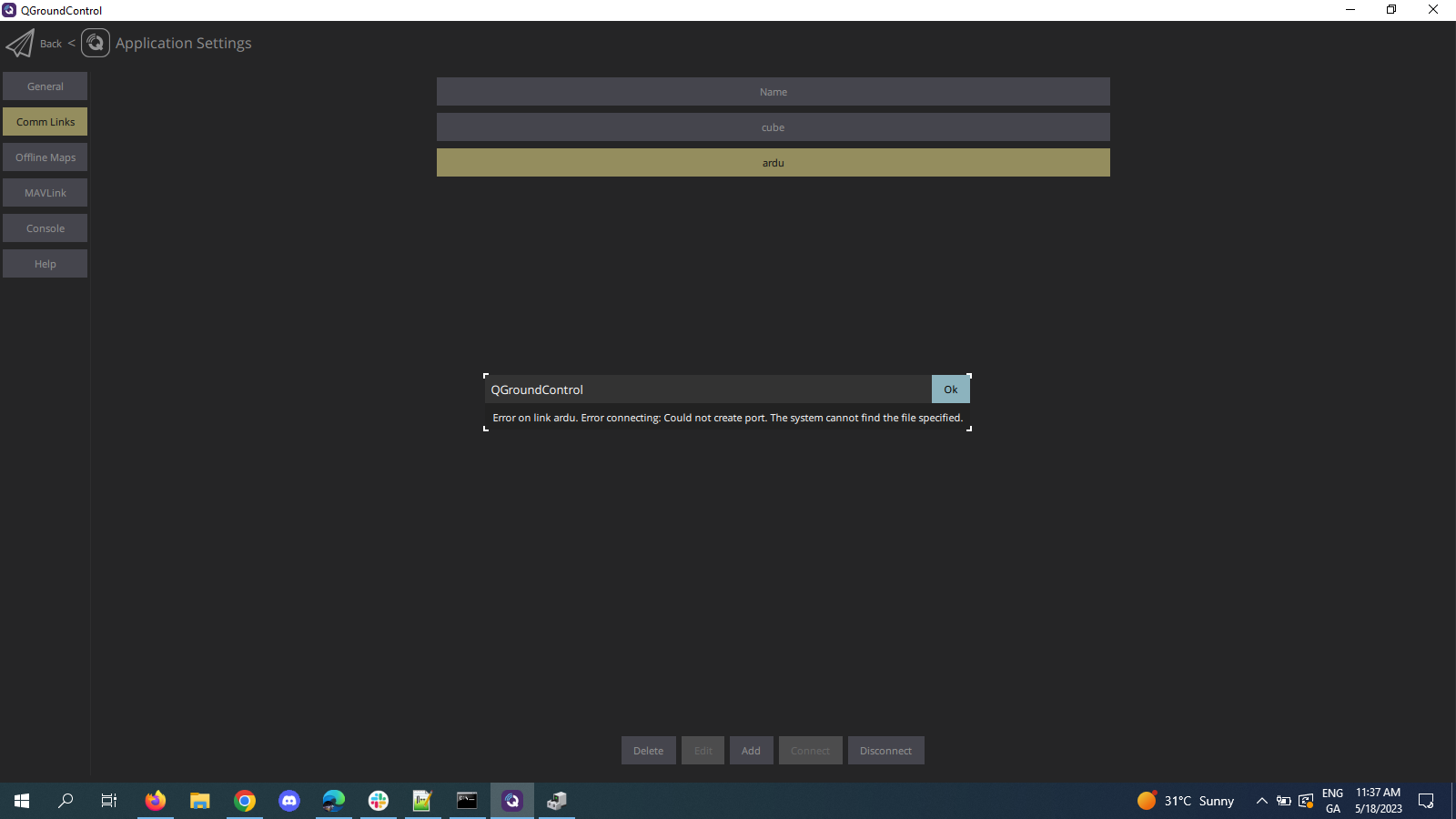1456x819 pixels.
Task: Open the Command Prompt from the taskbar
Action: coord(467,801)
